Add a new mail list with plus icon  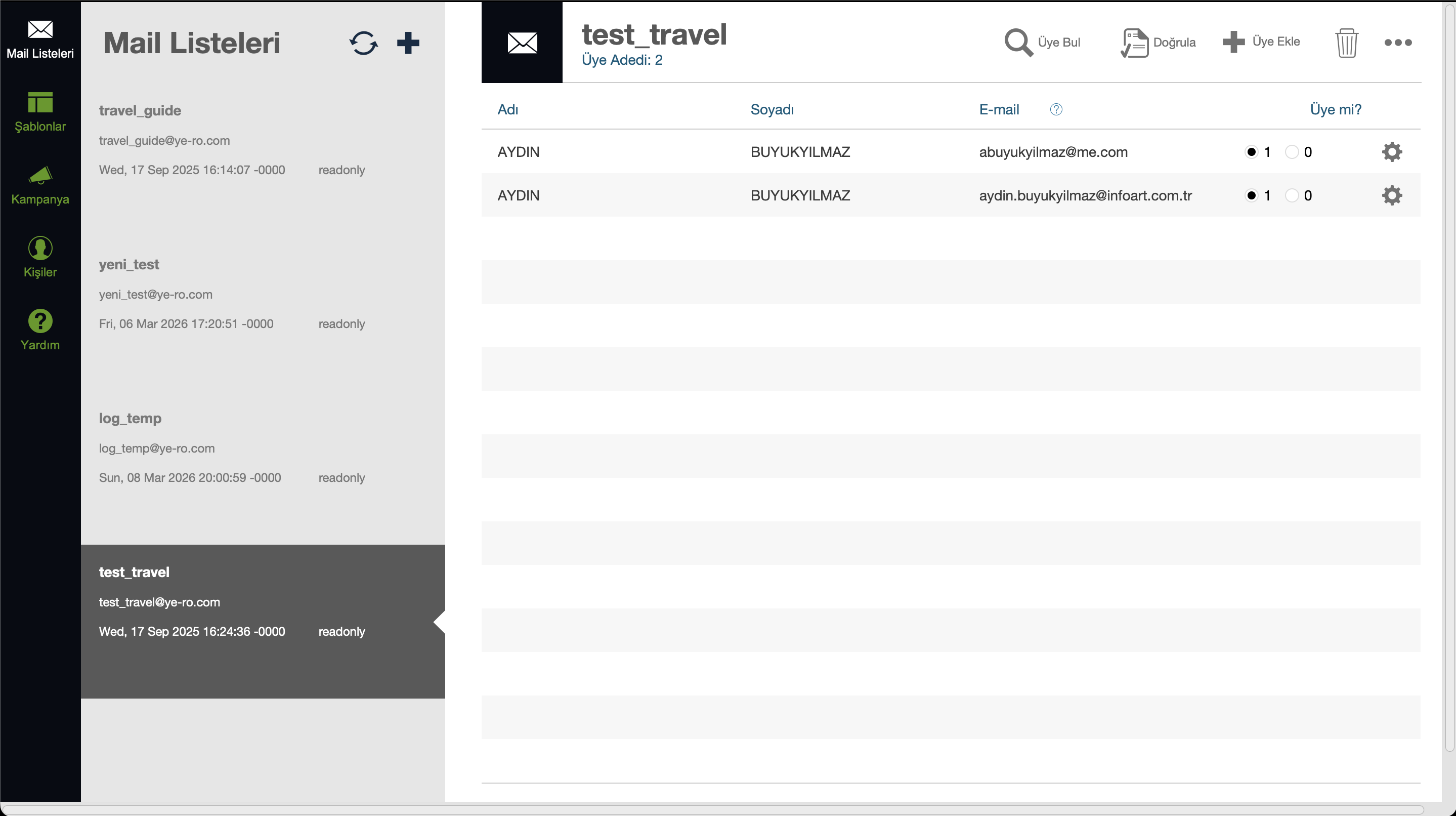(x=408, y=43)
